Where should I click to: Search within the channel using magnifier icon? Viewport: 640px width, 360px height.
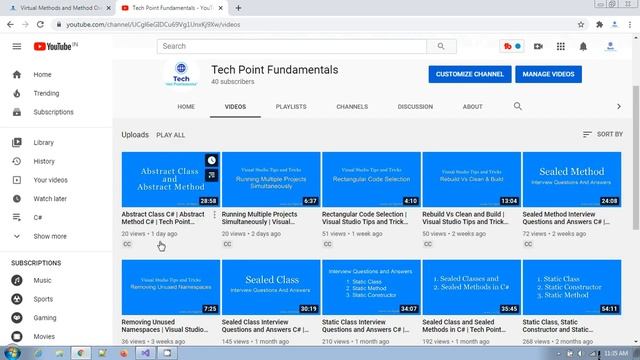518,106
